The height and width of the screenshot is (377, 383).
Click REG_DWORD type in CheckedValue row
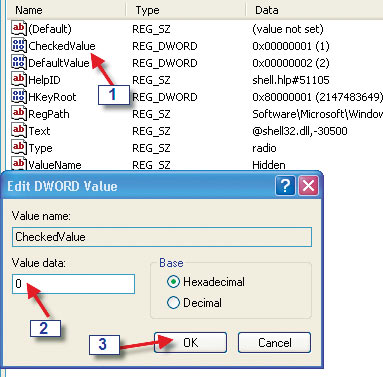tap(165, 46)
